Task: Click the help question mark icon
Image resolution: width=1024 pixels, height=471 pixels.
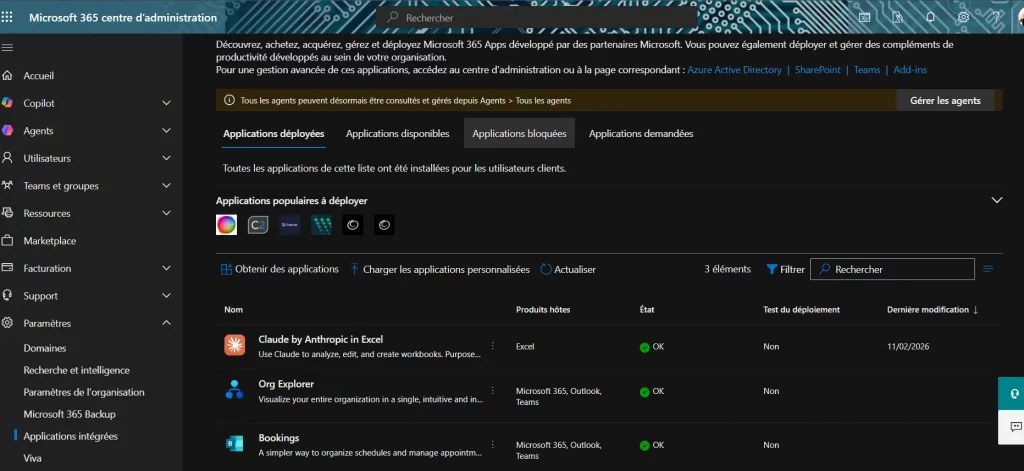Action: click(996, 18)
